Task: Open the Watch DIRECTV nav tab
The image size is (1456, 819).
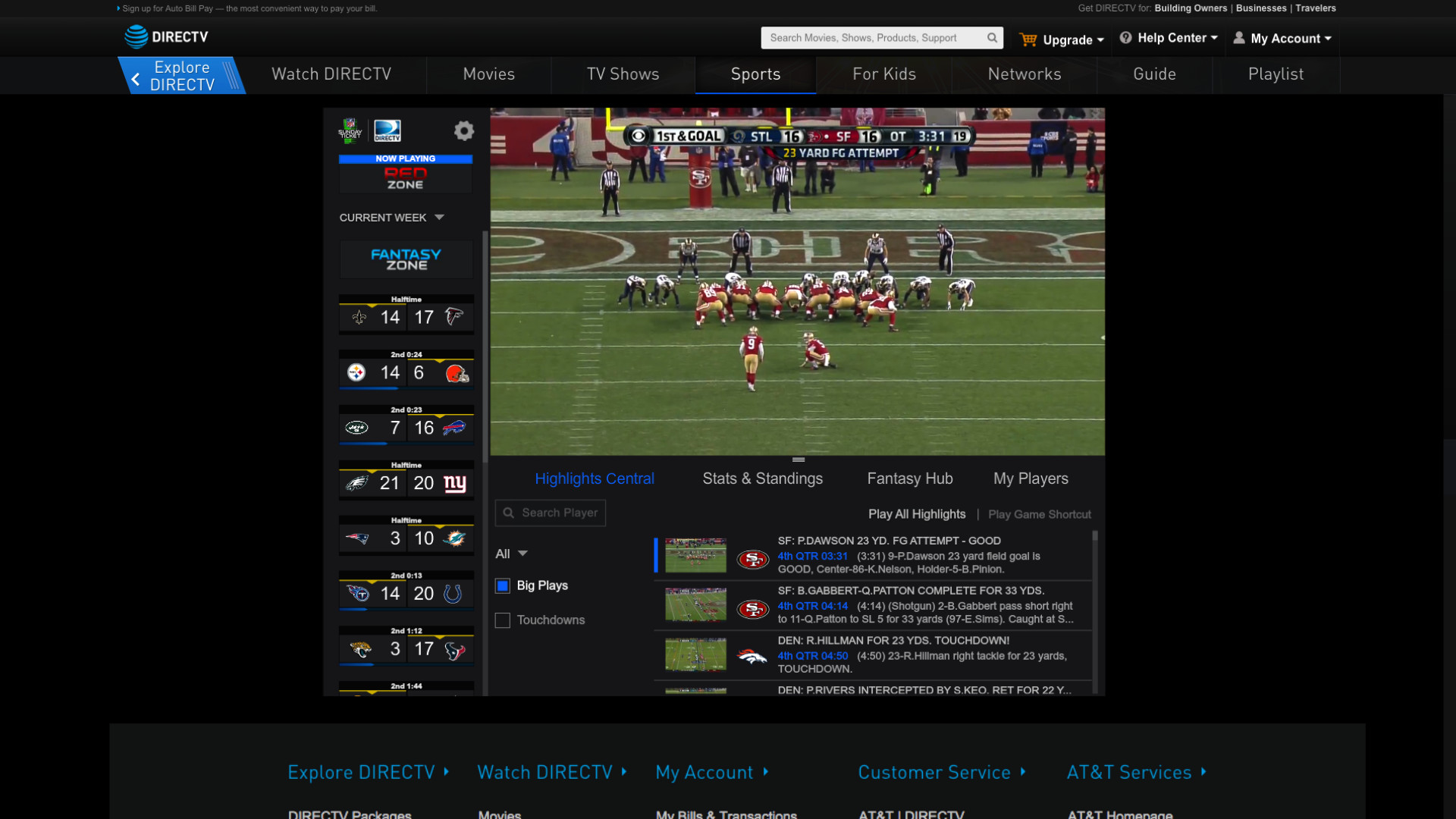Action: pyautogui.click(x=331, y=74)
